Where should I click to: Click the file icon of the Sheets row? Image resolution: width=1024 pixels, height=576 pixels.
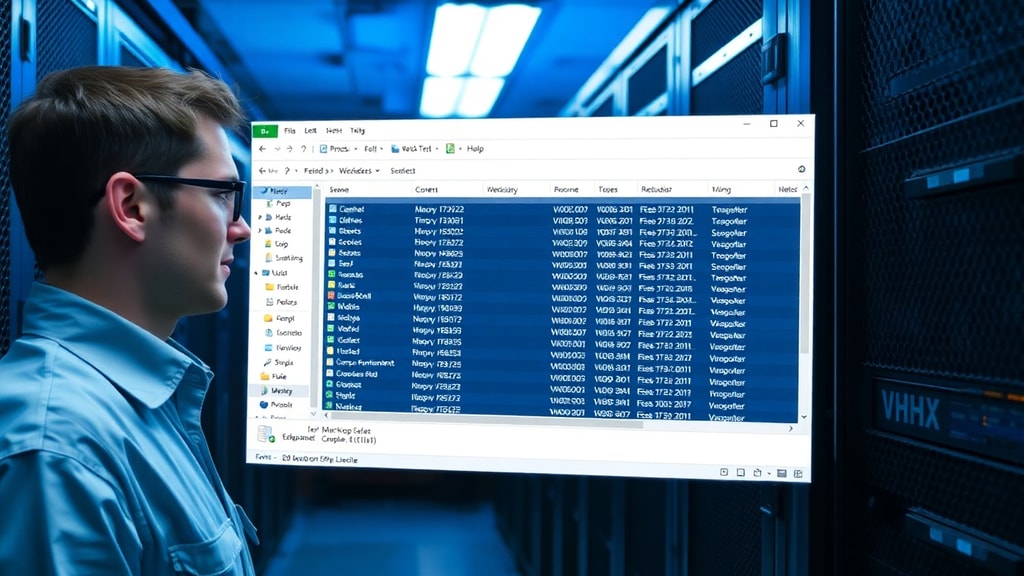(x=332, y=231)
